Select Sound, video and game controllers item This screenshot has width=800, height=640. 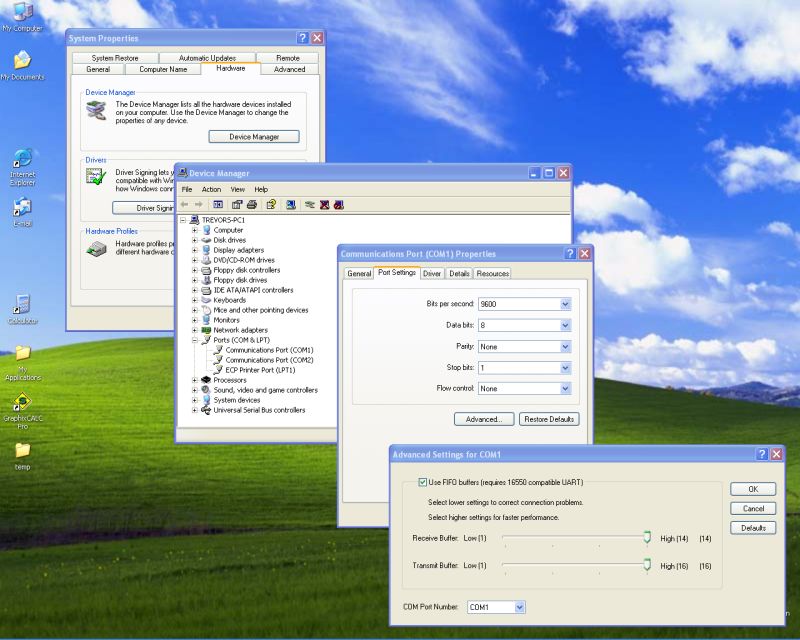coord(265,390)
